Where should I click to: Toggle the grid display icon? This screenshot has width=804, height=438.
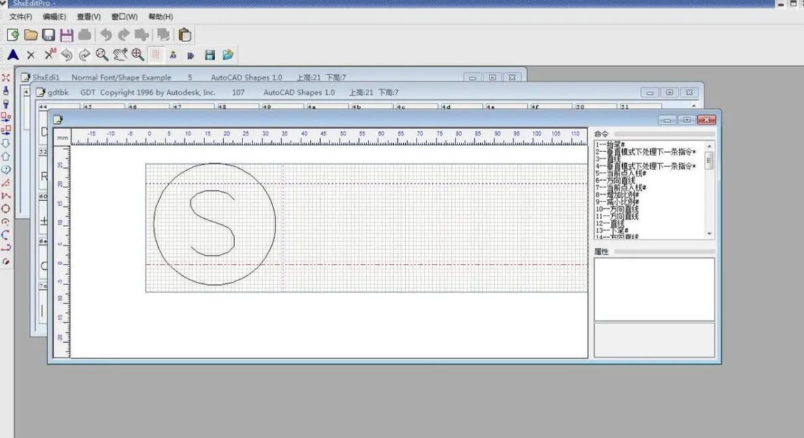click(156, 55)
